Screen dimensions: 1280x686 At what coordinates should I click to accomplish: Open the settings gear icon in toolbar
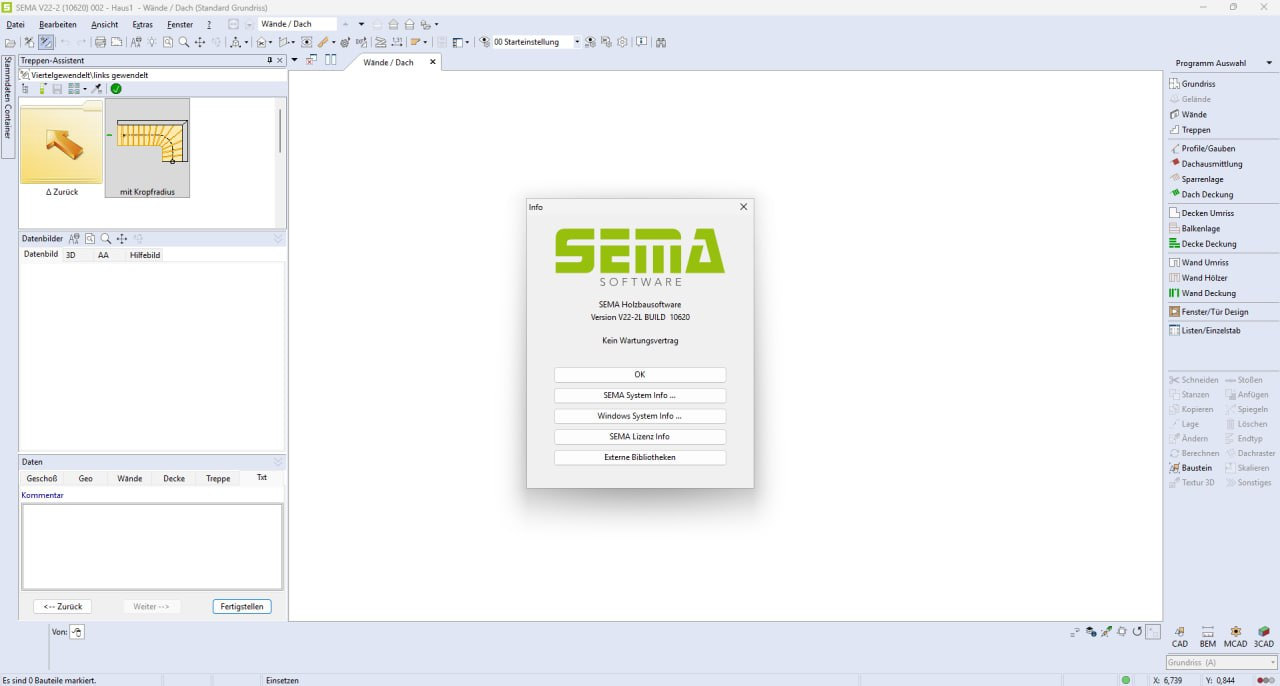click(622, 42)
